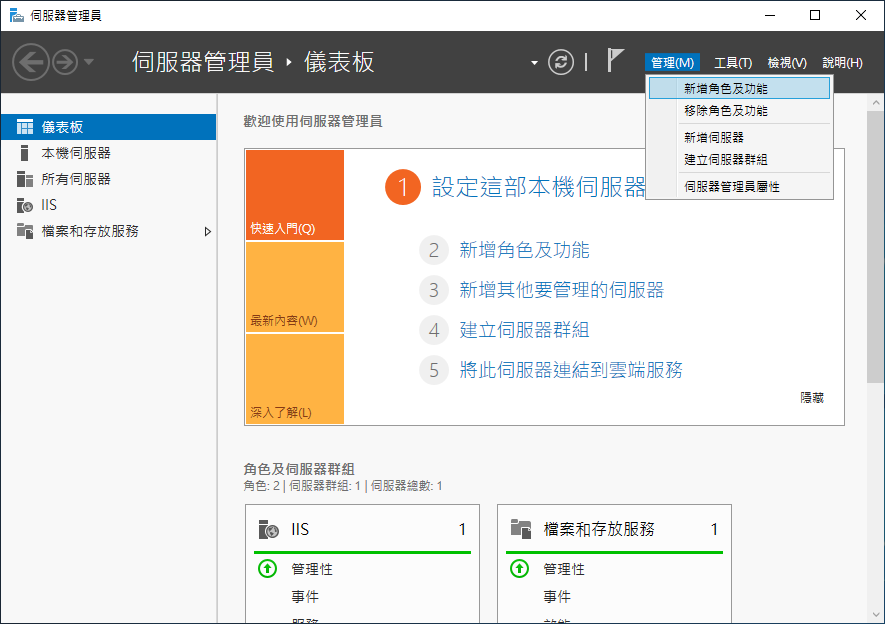Viewport: 885px width, 624px height.
Task: Open the navigation history dropdown arrow
Action: [89, 62]
